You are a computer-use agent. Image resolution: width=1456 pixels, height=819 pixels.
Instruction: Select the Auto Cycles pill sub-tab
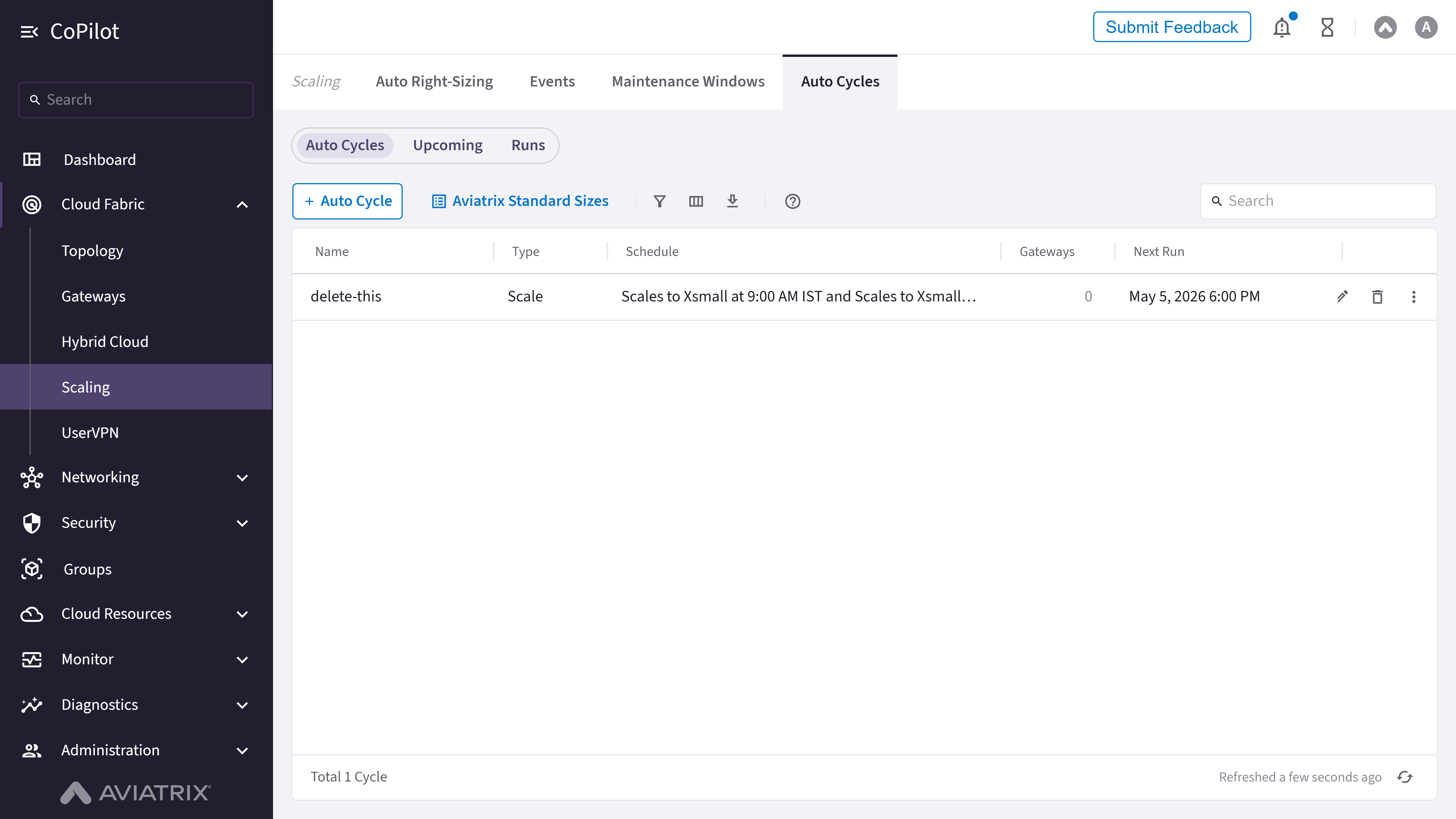coord(345,145)
